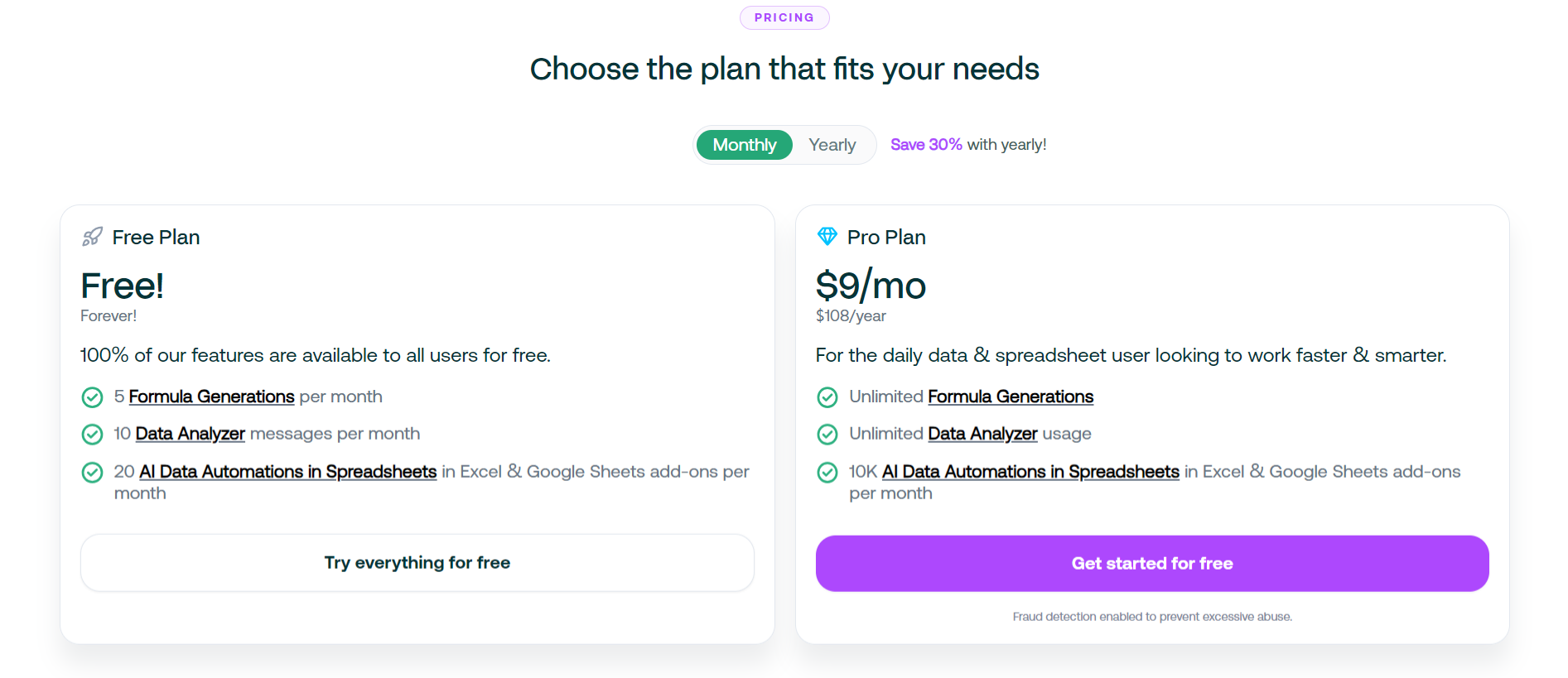Open Formula Generations link in Free Plan

pyautogui.click(x=211, y=397)
